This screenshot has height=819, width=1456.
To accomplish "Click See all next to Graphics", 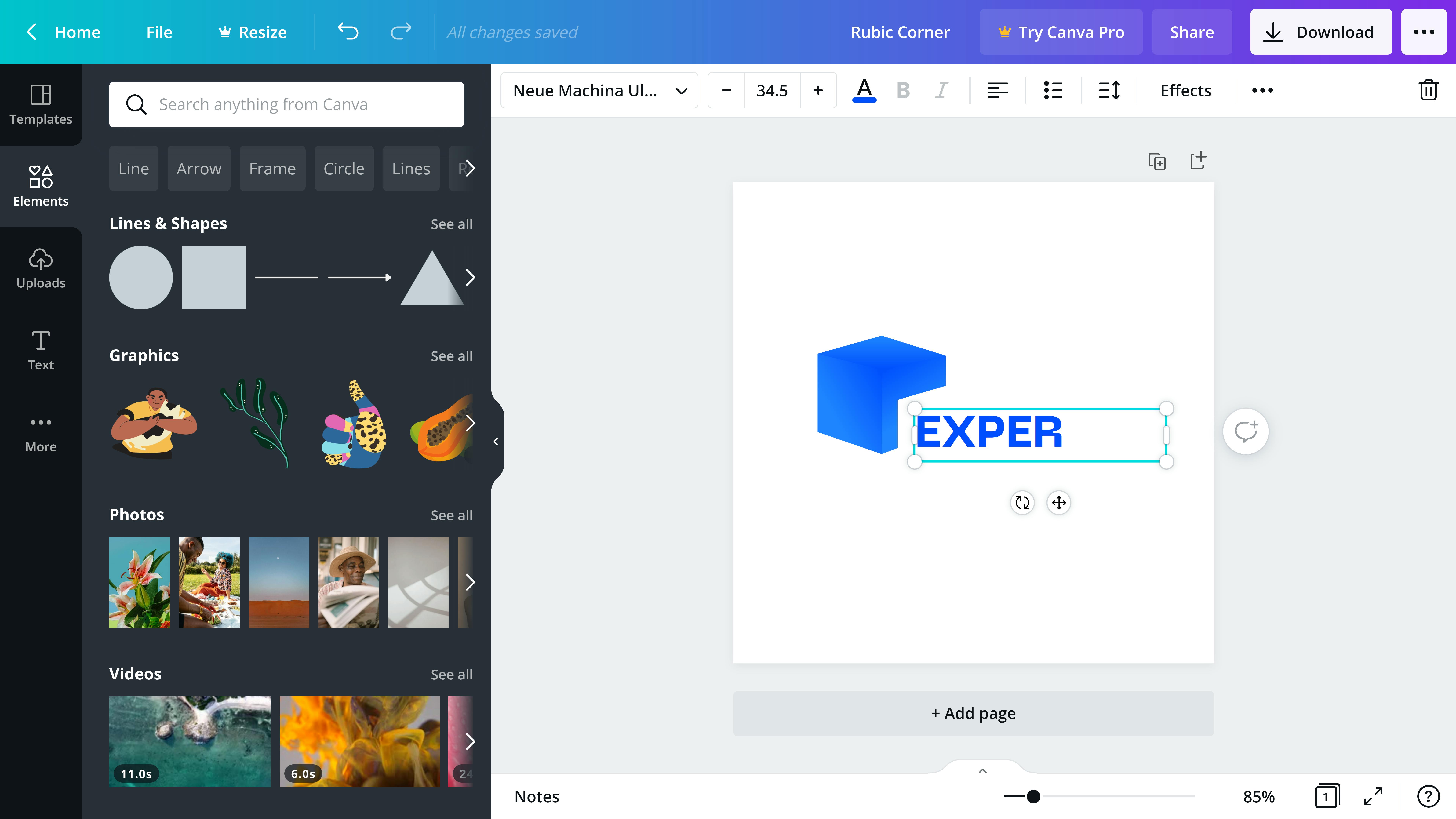I will pyautogui.click(x=451, y=355).
